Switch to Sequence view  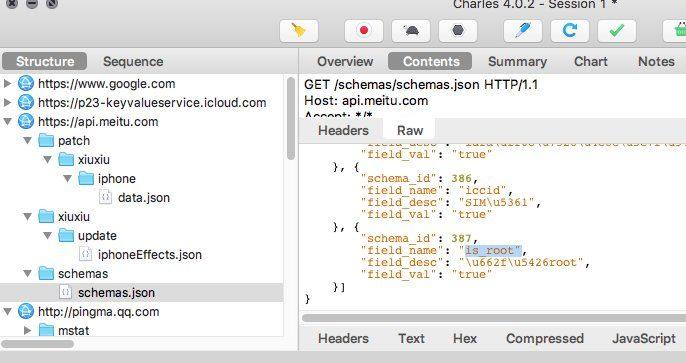(x=133, y=62)
